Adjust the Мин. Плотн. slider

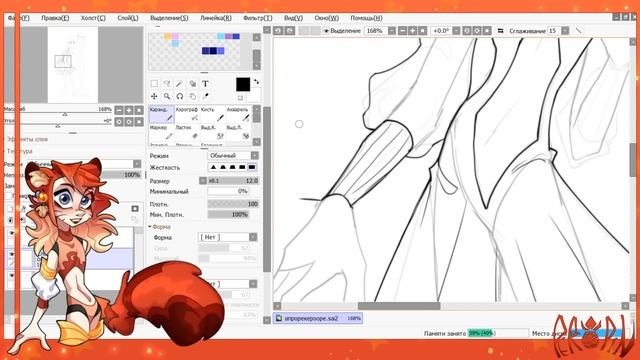(x=228, y=214)
